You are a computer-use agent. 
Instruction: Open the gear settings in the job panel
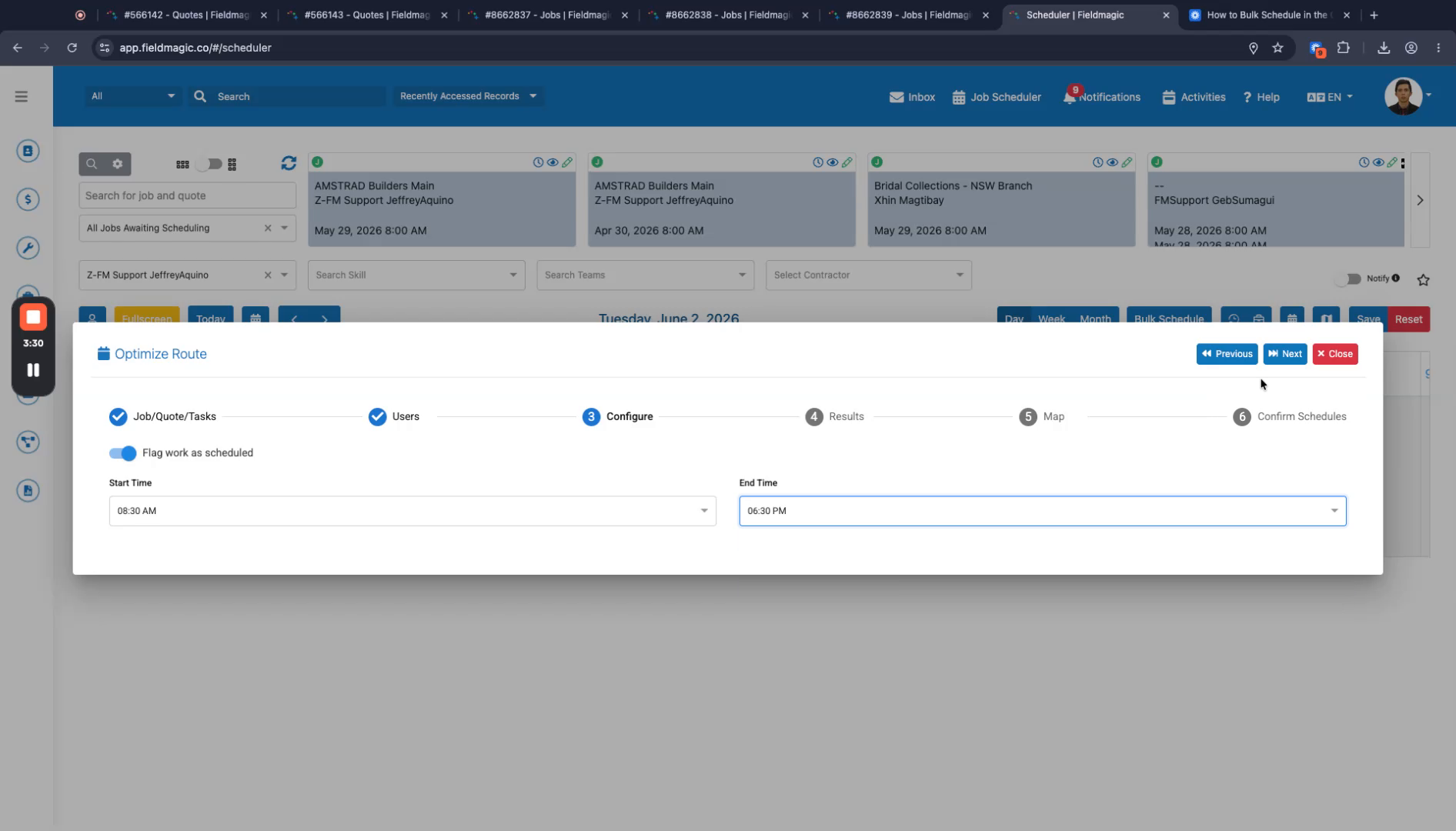point(118,164)
